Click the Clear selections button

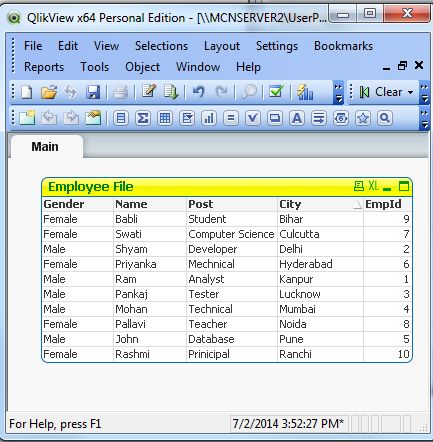381,92
